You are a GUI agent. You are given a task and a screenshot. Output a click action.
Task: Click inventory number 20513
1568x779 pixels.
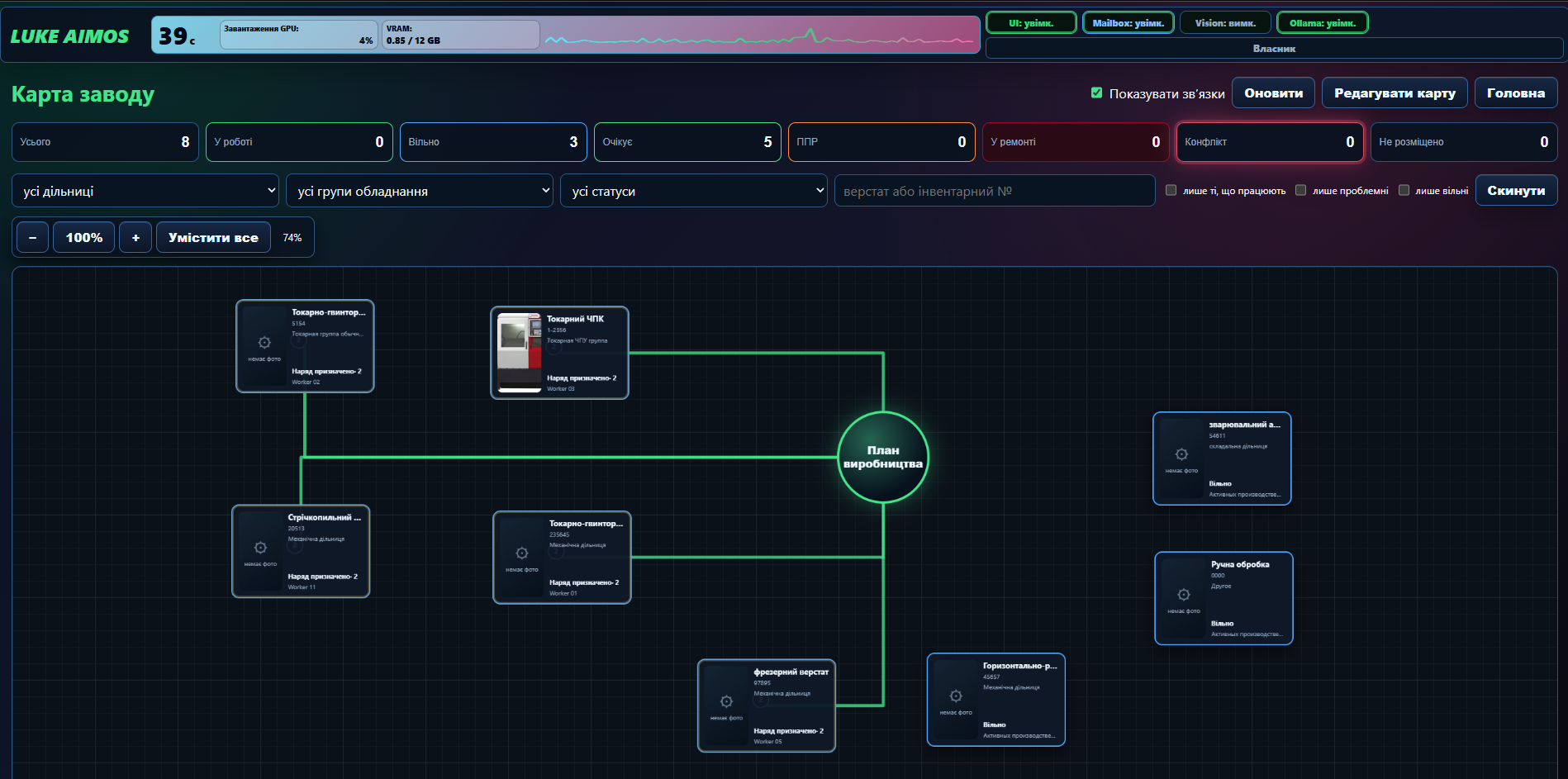click(x=296, y=529)
